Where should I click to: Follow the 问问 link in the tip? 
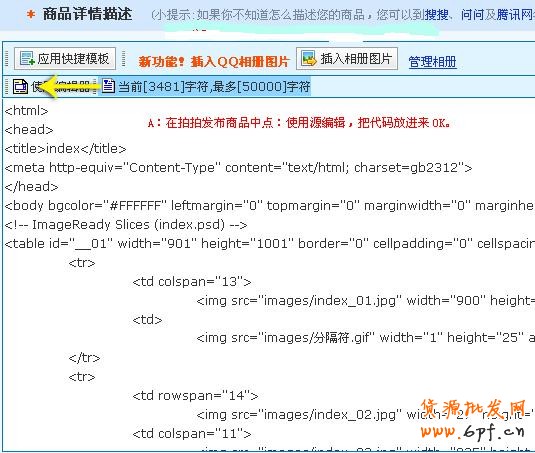(473, 15)
